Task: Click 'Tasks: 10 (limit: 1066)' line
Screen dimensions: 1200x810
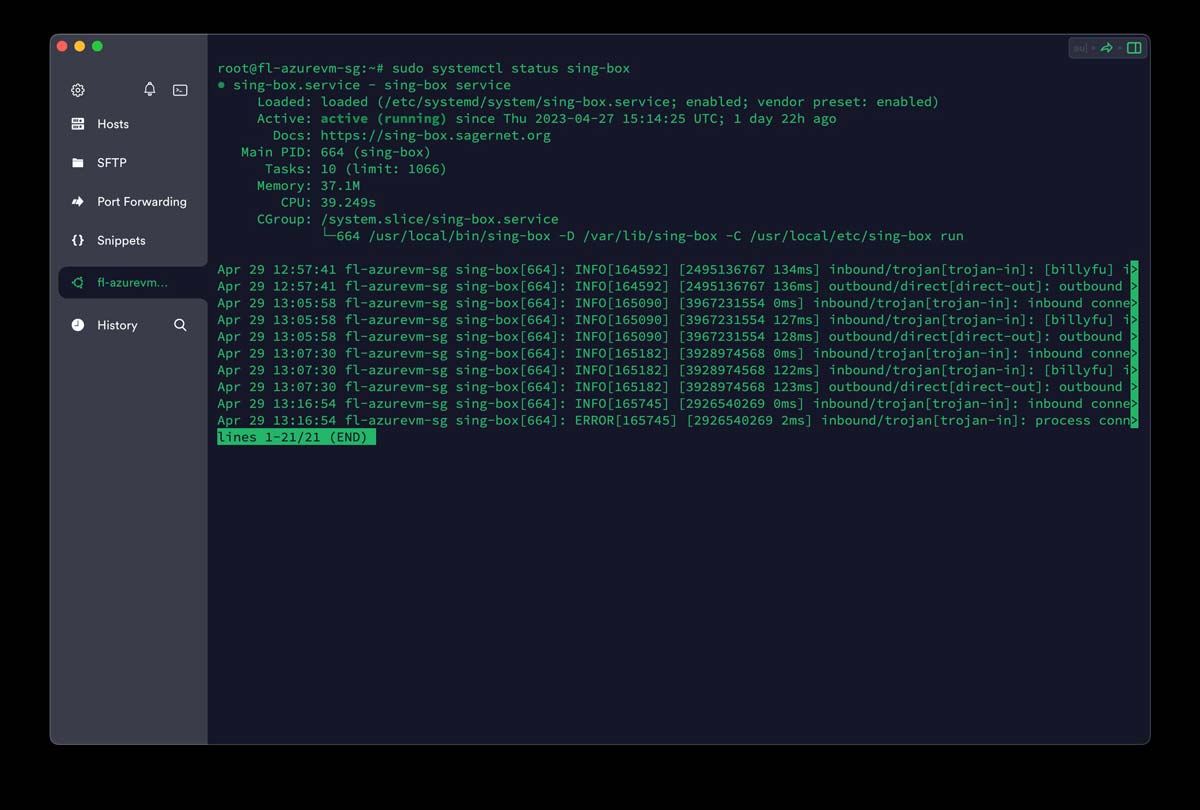Action: pos(356,169)
